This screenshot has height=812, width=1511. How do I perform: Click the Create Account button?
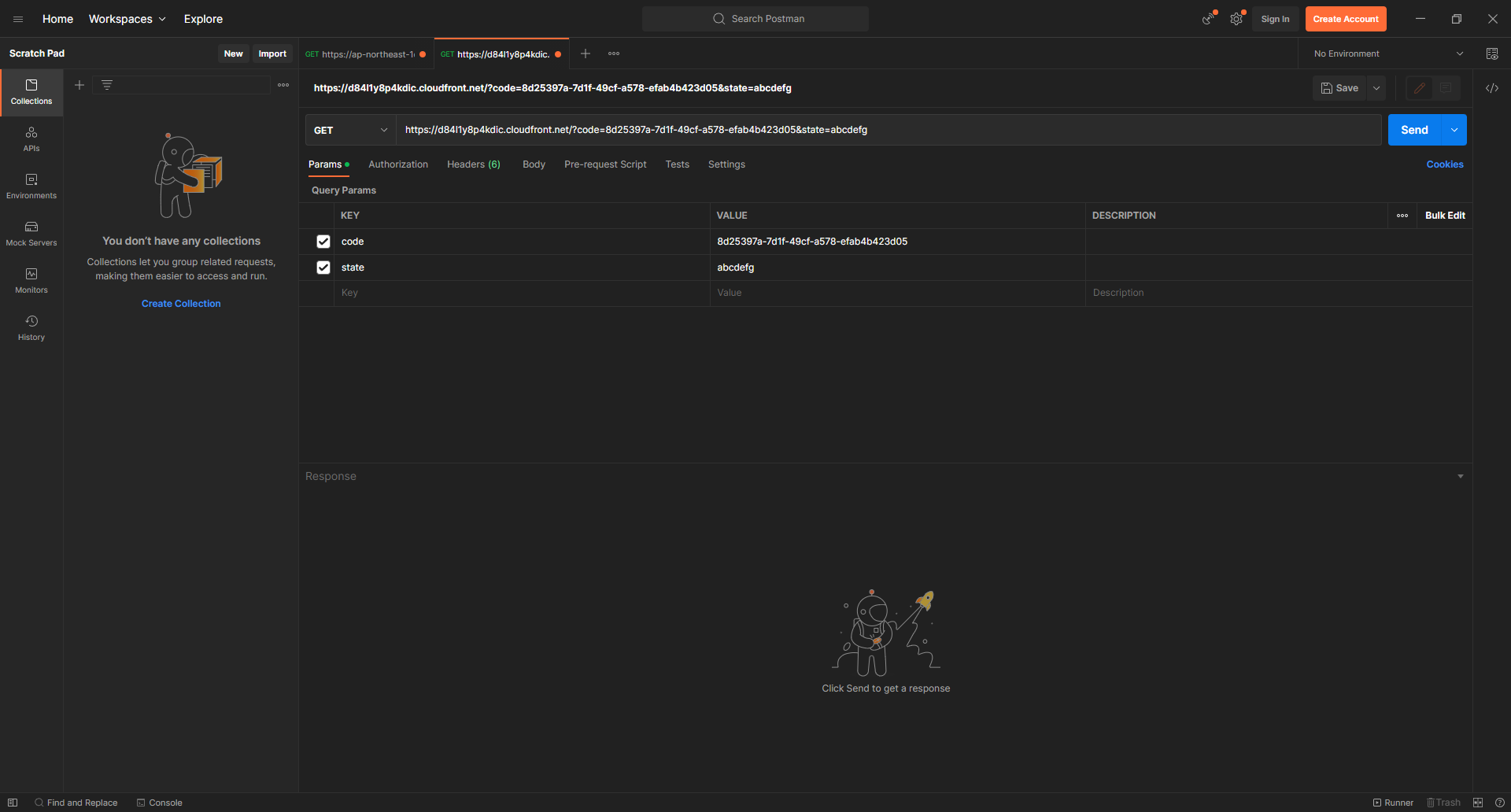tap(1346, 19)
